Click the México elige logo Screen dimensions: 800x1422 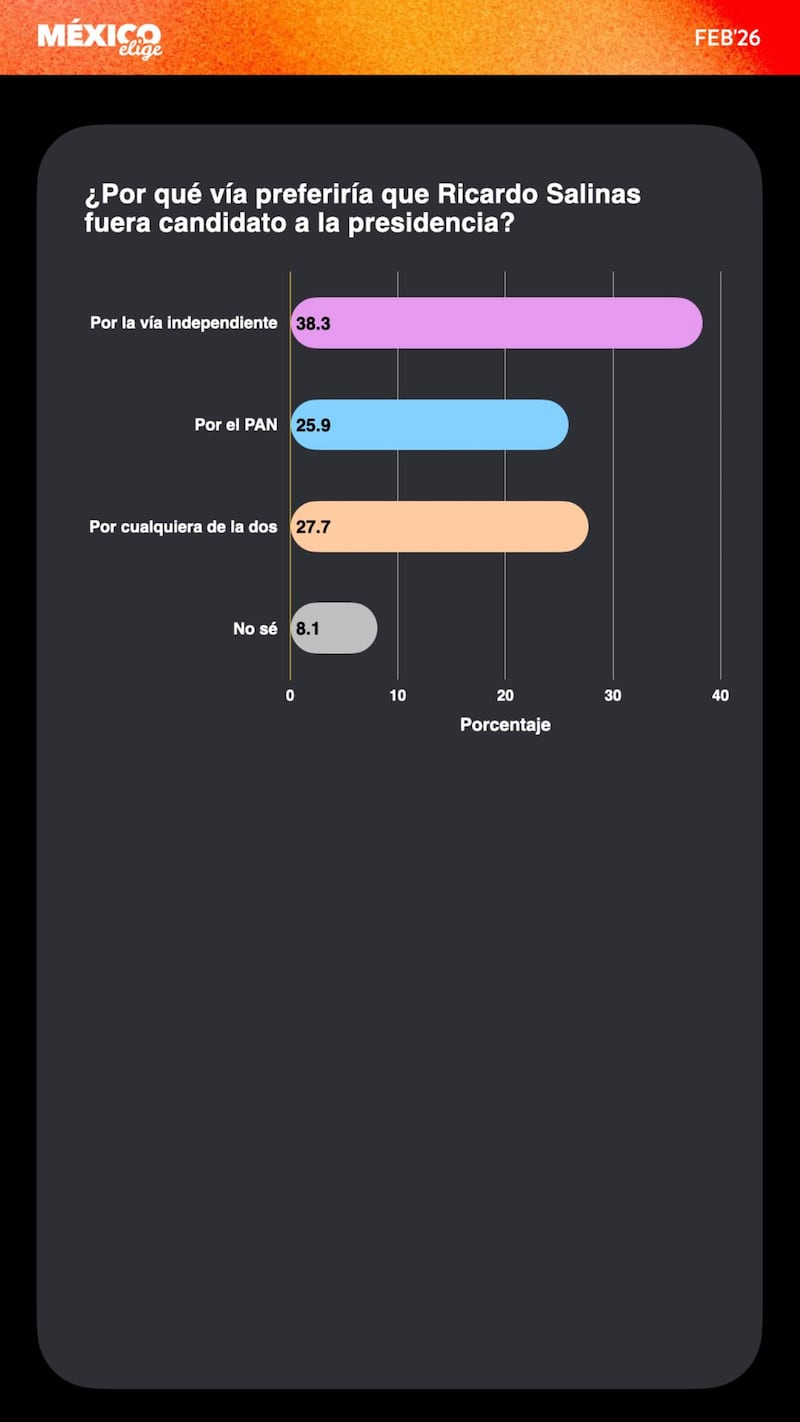(99, 40)
